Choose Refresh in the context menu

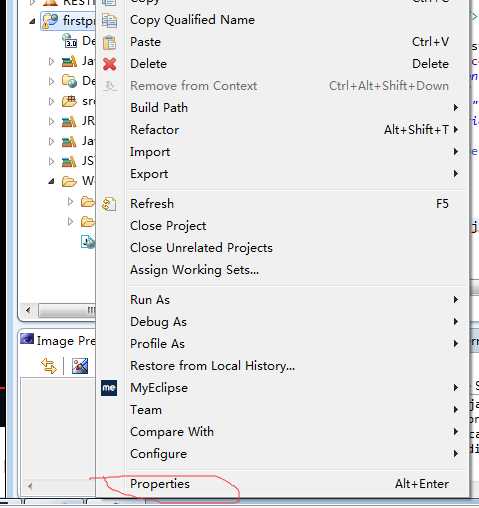pos(152,204)
